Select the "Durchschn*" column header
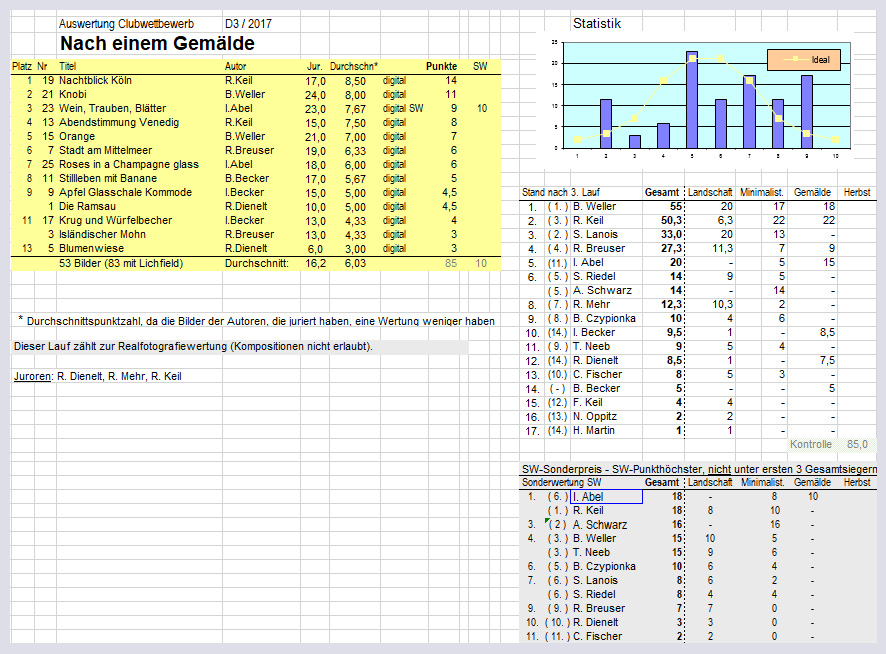 (354, 66)
